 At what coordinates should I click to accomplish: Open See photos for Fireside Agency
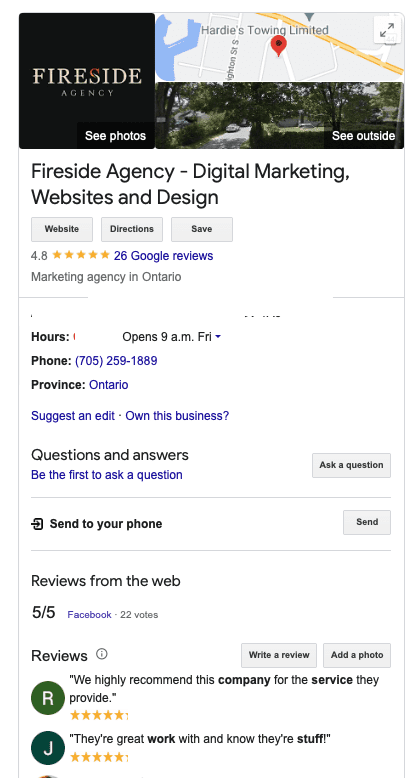pyautogui.click(x=115, y=136)
